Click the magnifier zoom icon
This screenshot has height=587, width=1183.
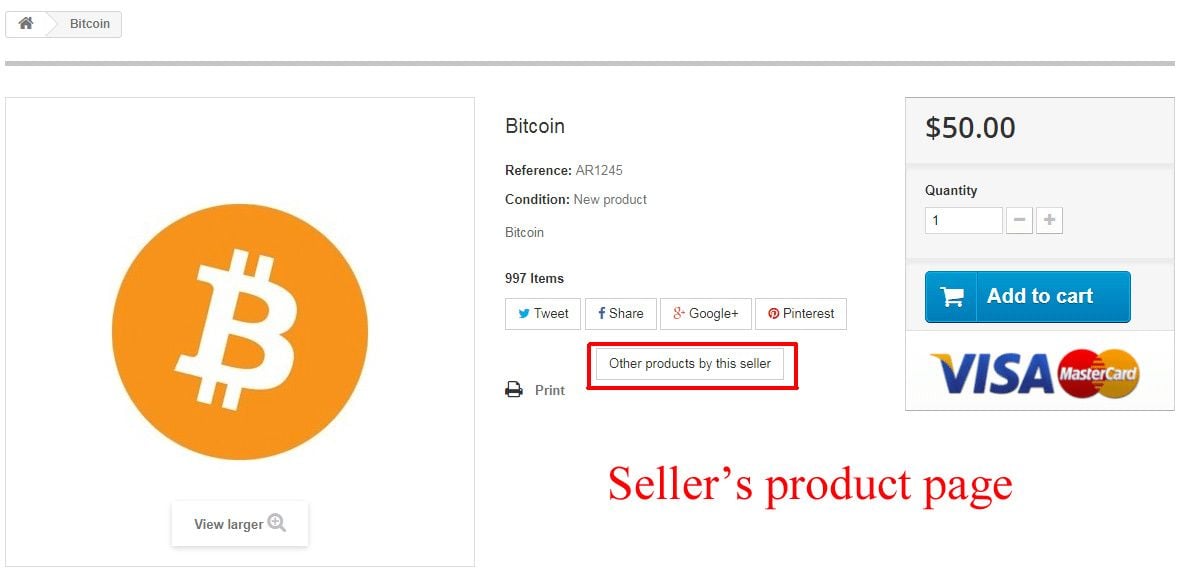pyautogui.click(x=277, y=523)
